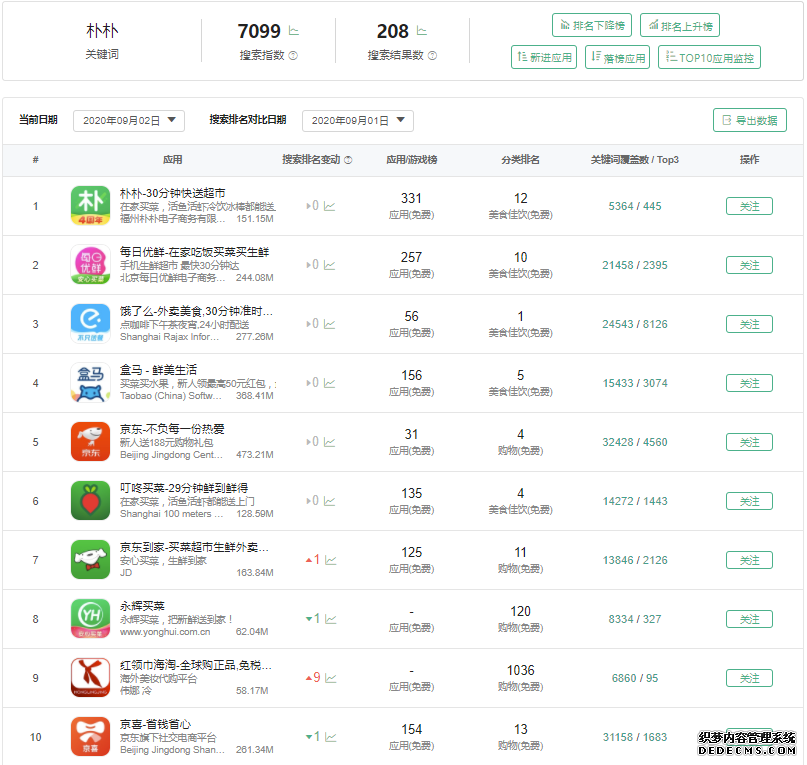Click 导出数据 export button
This screenshot has height=765, width=807.
coord(749,120)
